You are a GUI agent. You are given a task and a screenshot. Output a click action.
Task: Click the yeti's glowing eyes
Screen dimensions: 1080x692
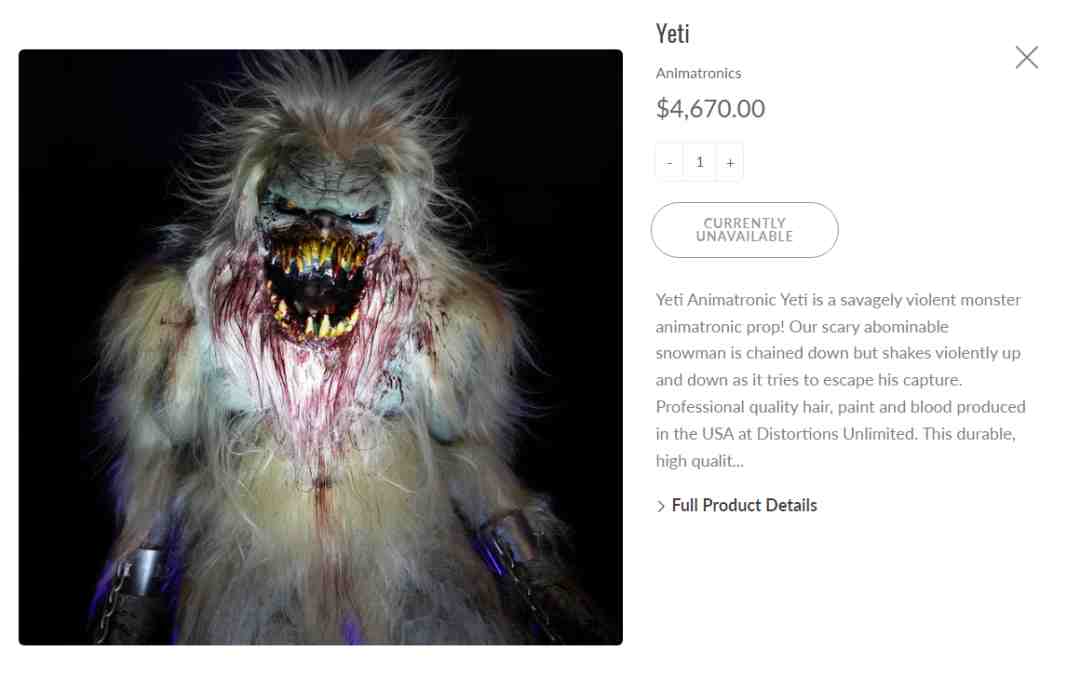[324, 208]
